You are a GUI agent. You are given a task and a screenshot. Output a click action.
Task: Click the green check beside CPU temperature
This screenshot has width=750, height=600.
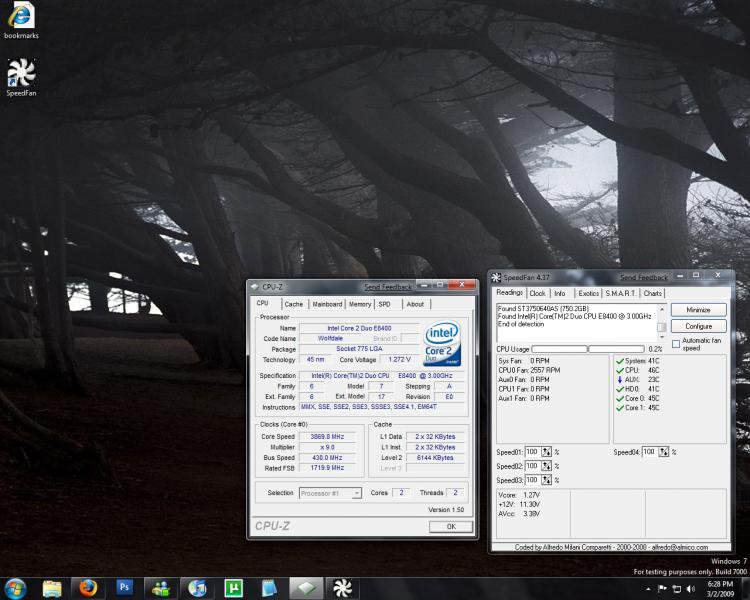tap(619, 370)
